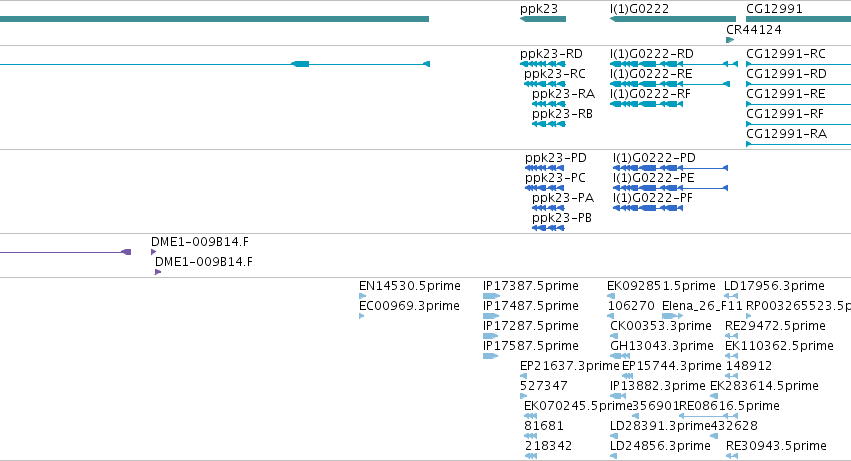Click the Elena_26_F11 feature glyph
The width and height of the screenshot is (851, 461).
click(x=672, y=316)
